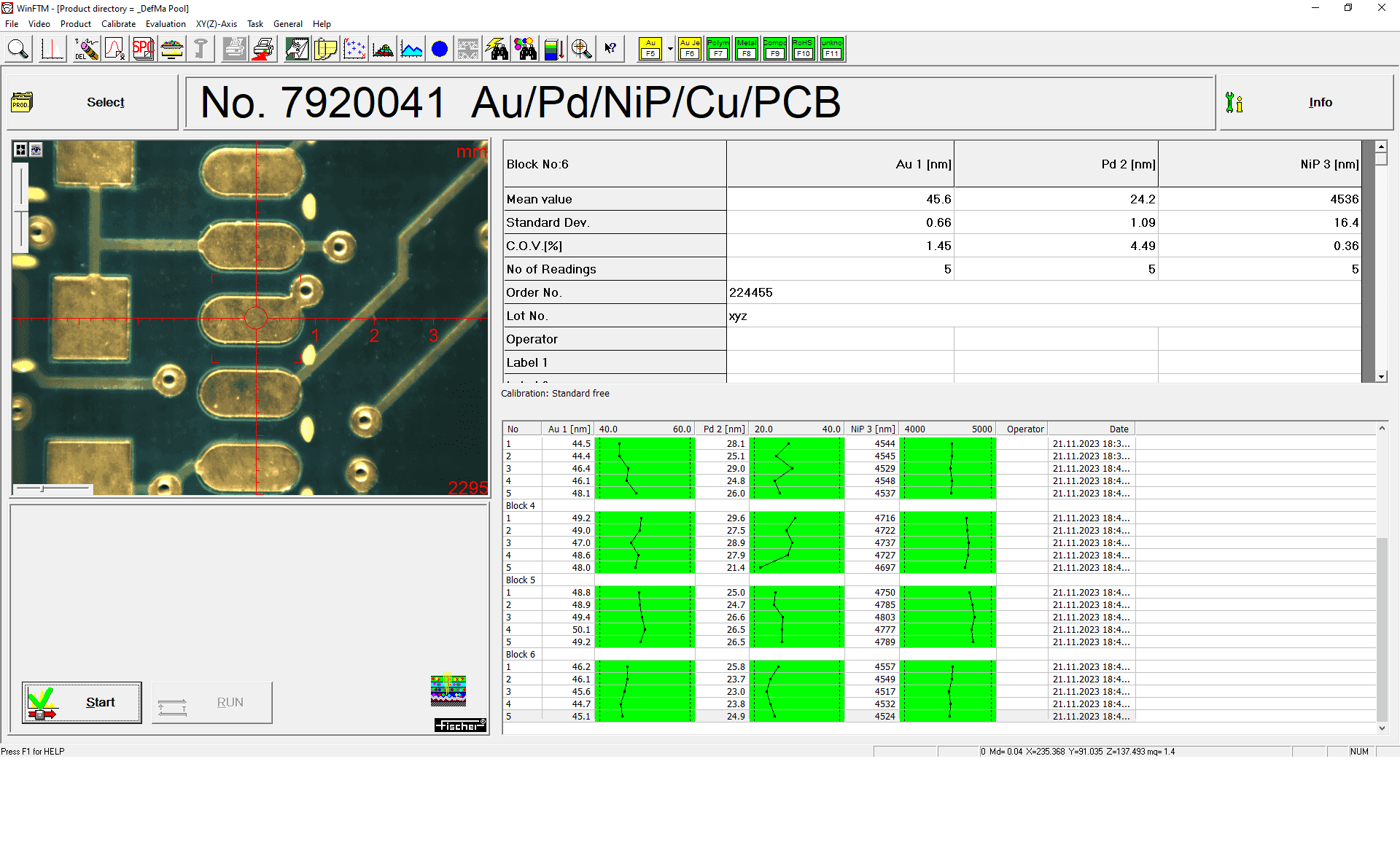The width and height of the screenshot is (1400, 853).
Task: Click the print report icon
Action: coord(263,49)
